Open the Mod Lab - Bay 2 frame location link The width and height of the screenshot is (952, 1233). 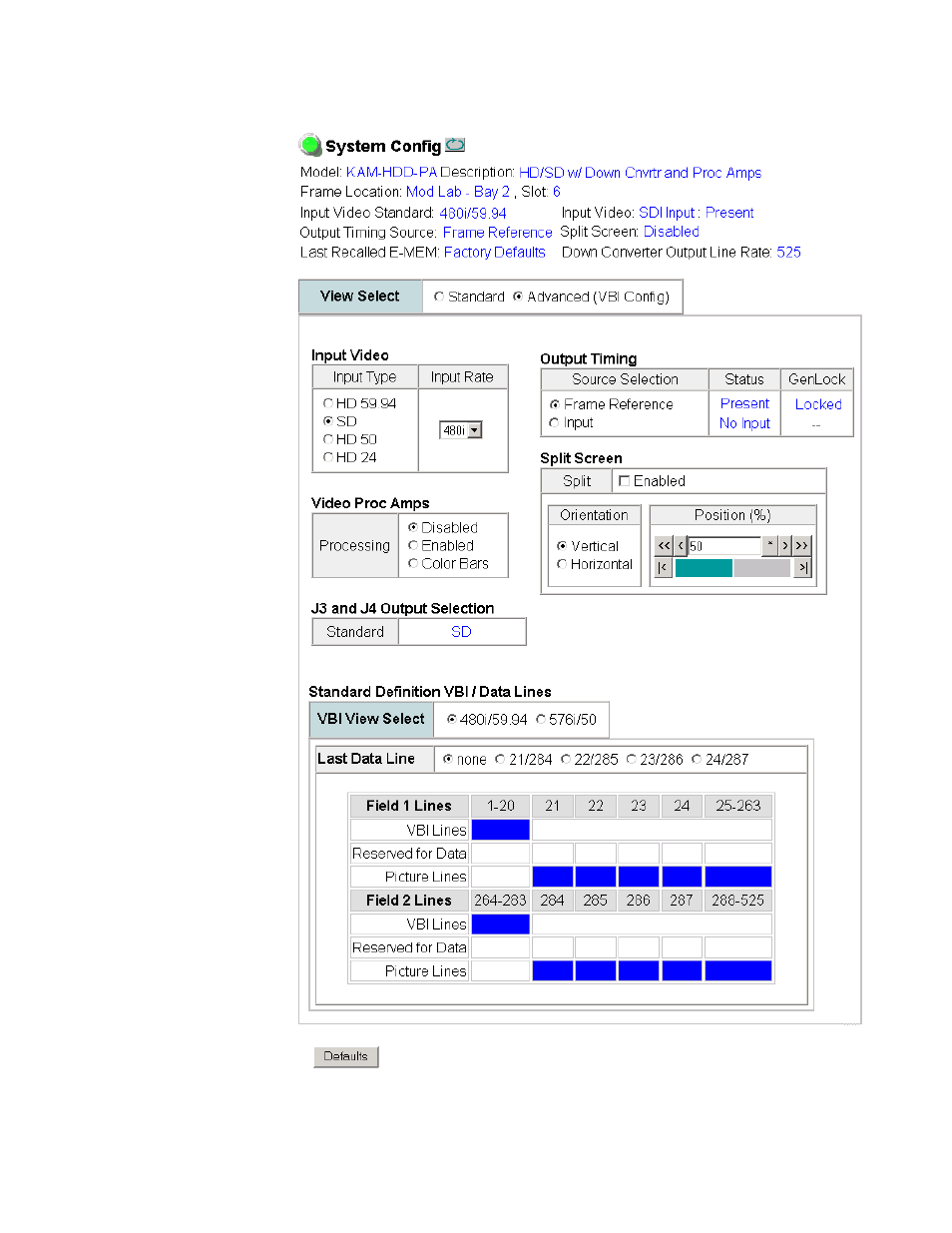click(458, 192)
